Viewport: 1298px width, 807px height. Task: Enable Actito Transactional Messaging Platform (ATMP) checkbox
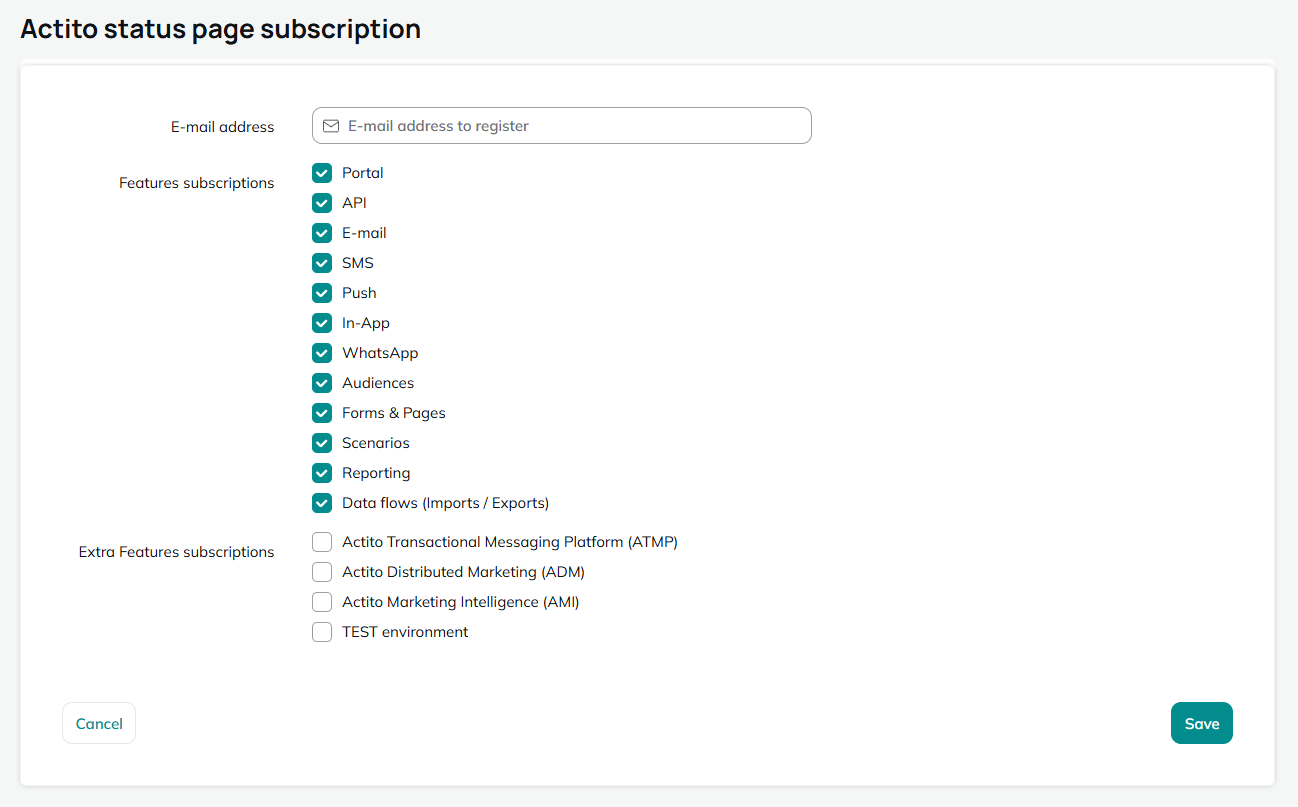pyautogui.click(x=322, y=542)
